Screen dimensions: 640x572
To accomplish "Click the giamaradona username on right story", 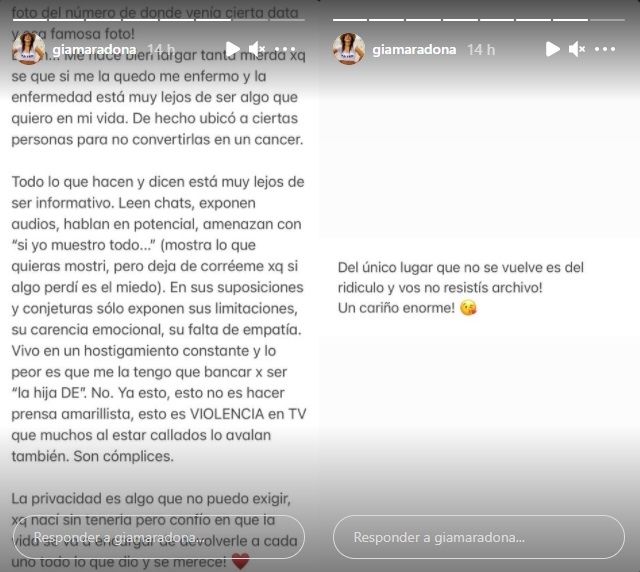I will pyautogui.click(x=414, y=50).
